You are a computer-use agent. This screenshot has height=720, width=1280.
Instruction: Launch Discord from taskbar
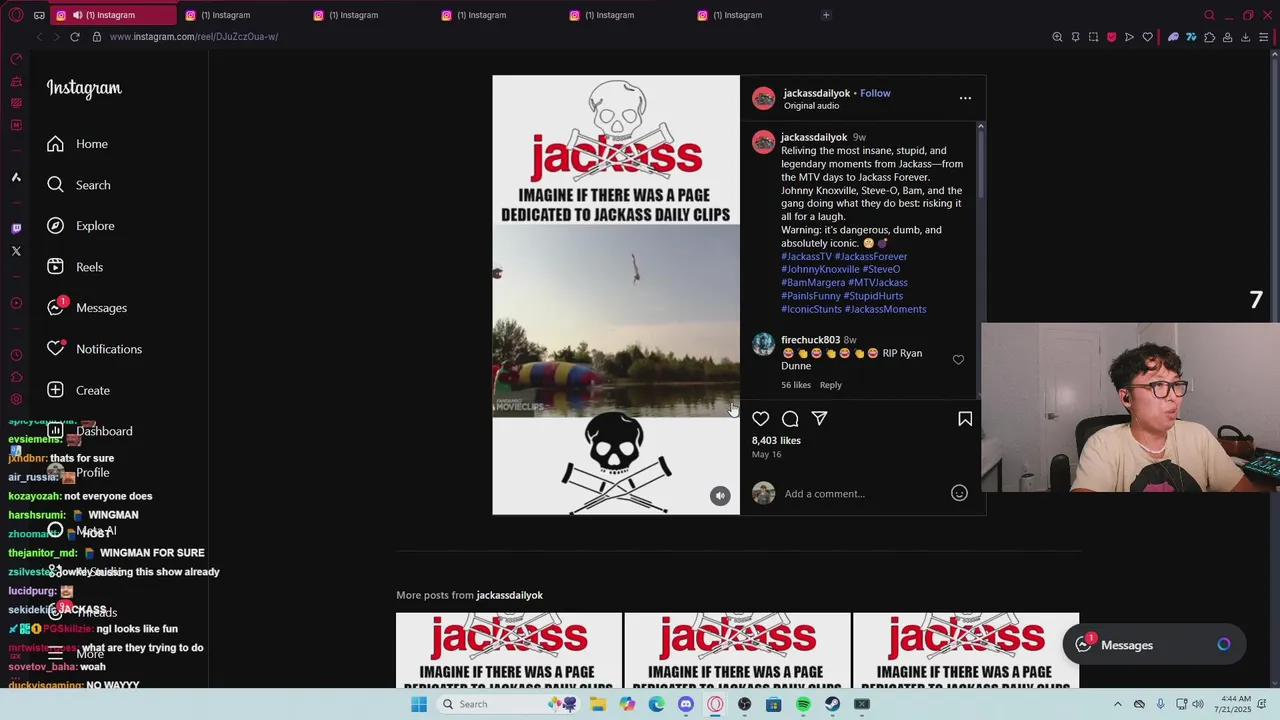686,704
